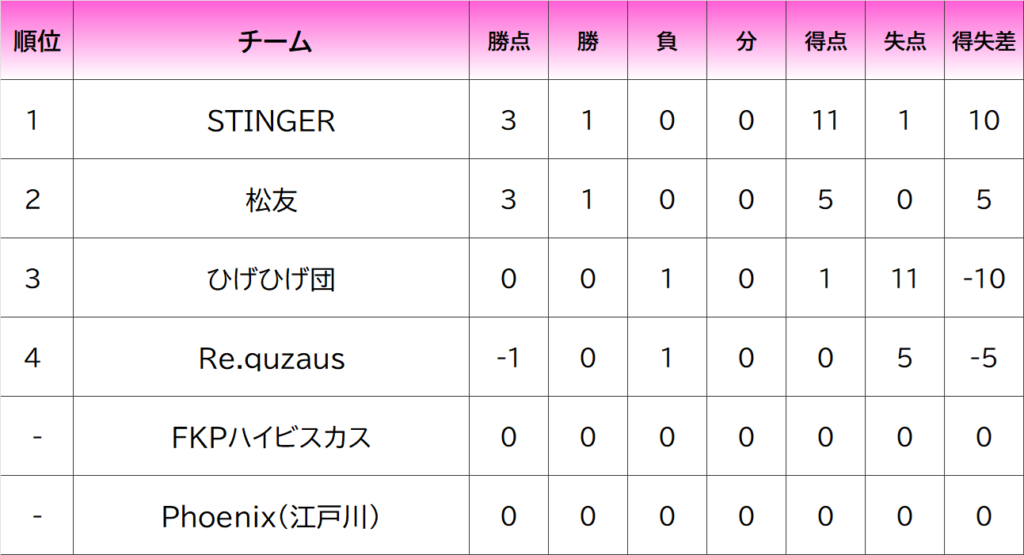This screenshot has width=1024, height=555.
Task: Select STINGER's 得点 value 11
Action: (x=825, y=119)
